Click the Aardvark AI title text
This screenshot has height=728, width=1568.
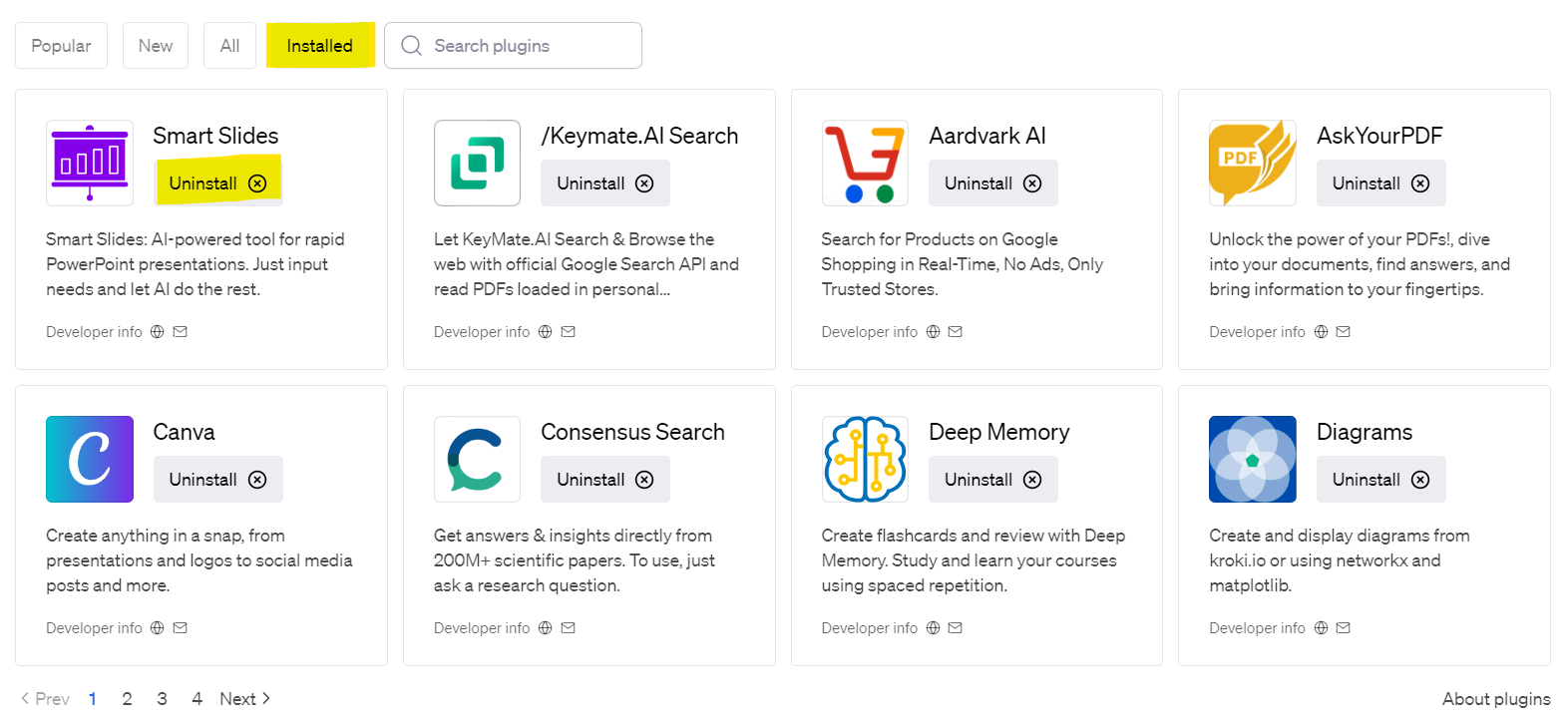coord(987,136)
